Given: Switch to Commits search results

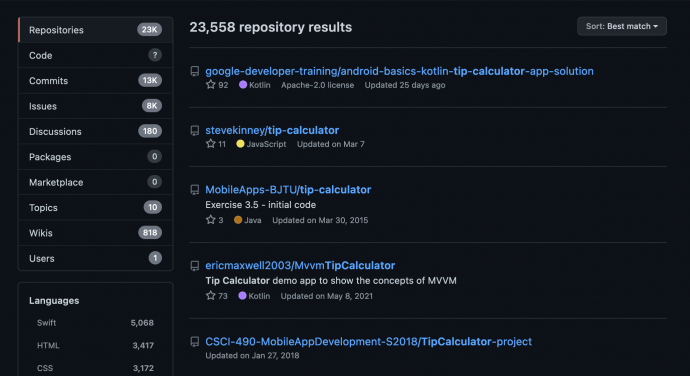Looking at the screenshot, I should pos(95,81).
